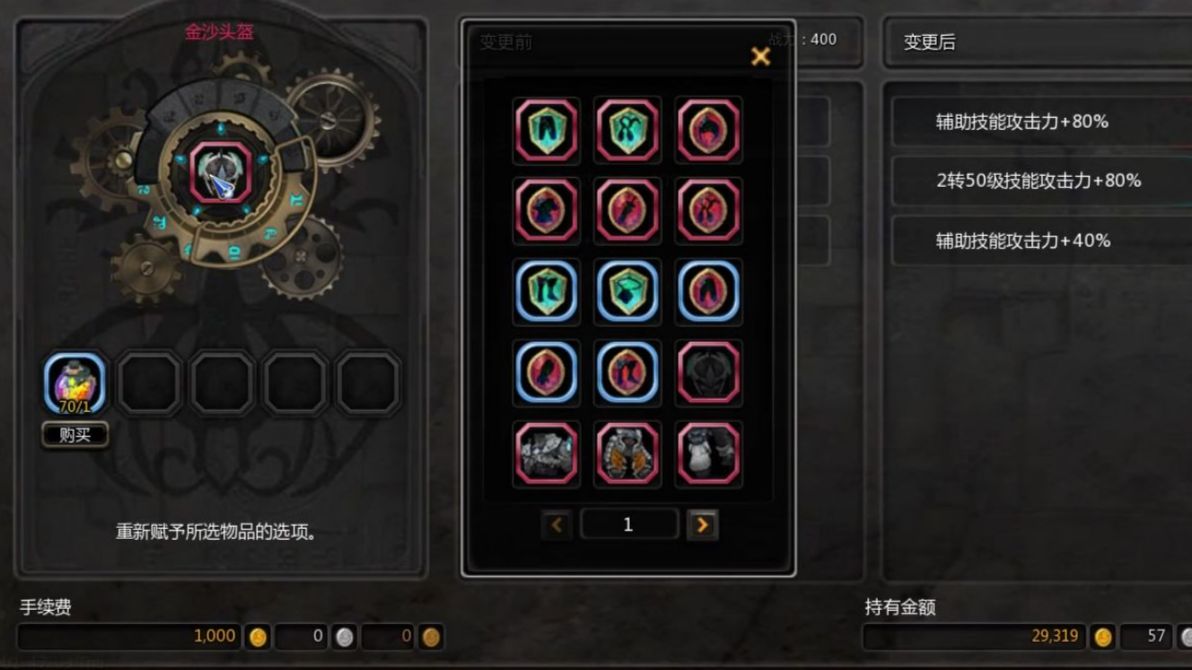This screenshot has height=670, width=1192.
Task: Choose the white ghost creature icon
Action: [708, 454]
